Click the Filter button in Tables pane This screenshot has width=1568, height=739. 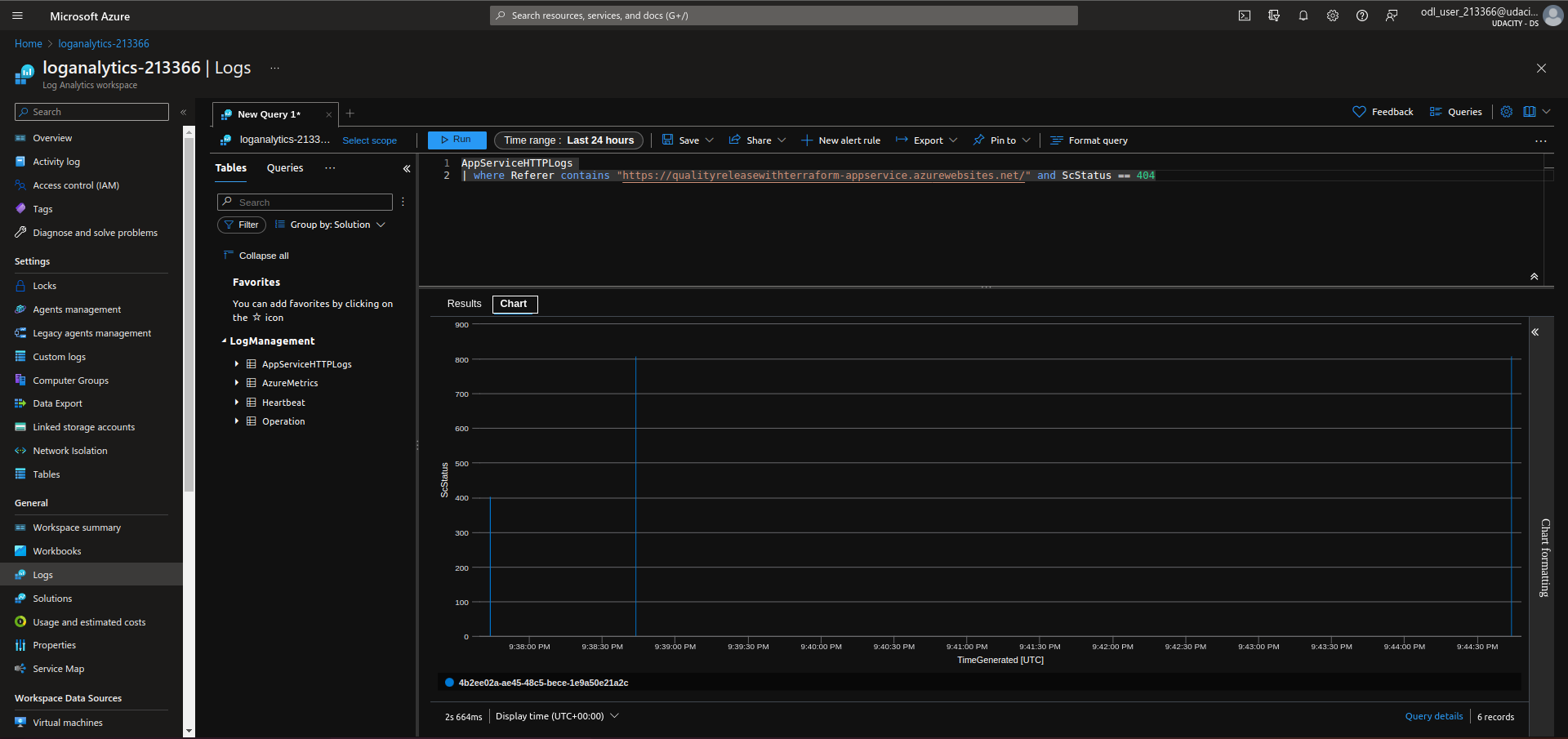click(x=242, y=225)
